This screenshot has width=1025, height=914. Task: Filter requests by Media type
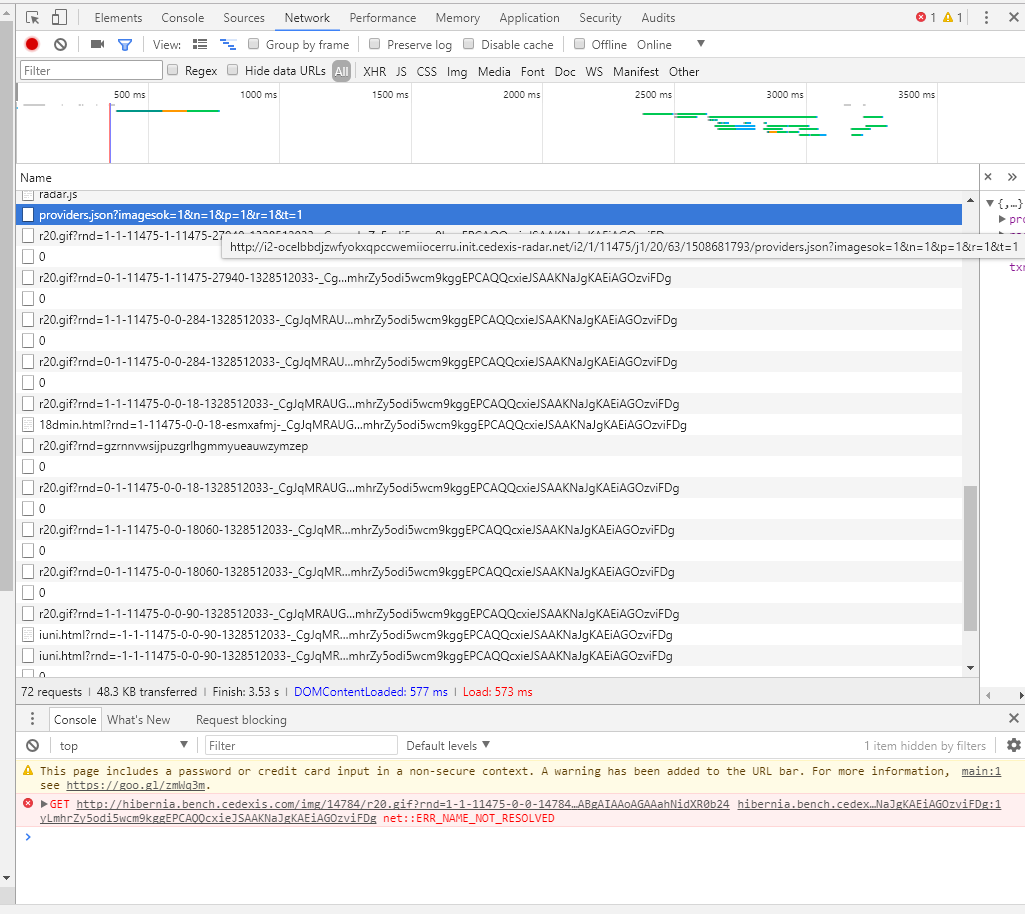(x=494, y=71)
